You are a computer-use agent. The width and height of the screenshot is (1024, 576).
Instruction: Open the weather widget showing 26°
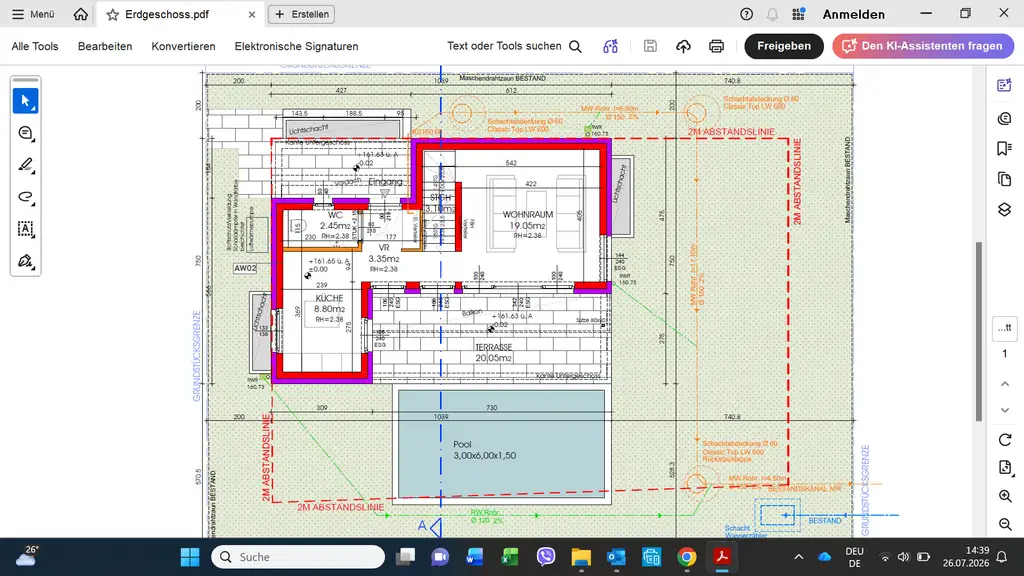[27, 556]
